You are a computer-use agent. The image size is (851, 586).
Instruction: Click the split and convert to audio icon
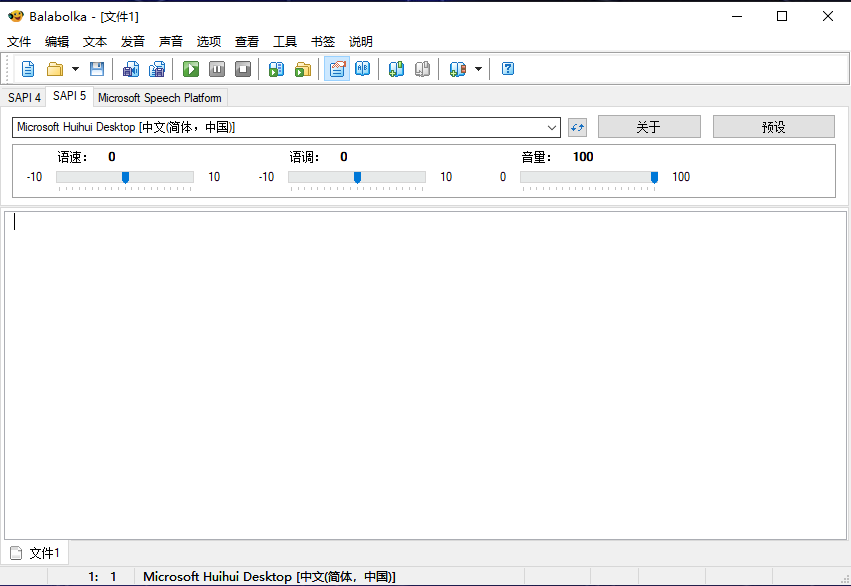(157, 69)
